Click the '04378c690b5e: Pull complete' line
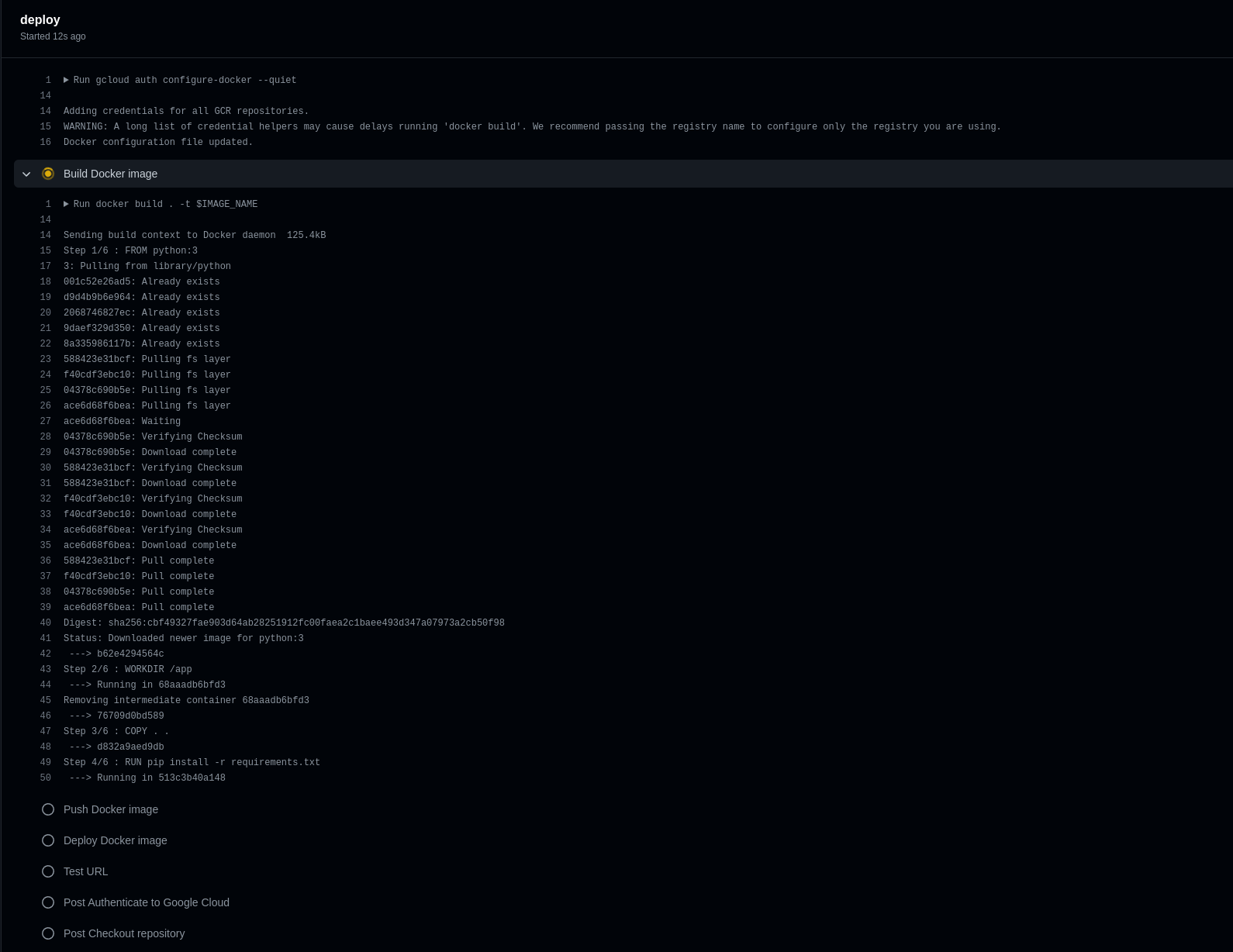This screenshot has height=952, width=1233. 139,592
